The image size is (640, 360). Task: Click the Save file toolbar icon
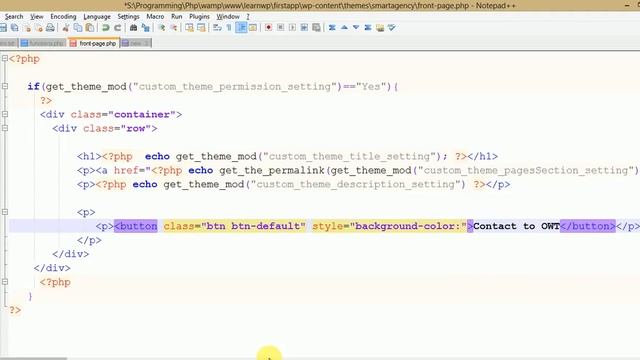(3, 28)
